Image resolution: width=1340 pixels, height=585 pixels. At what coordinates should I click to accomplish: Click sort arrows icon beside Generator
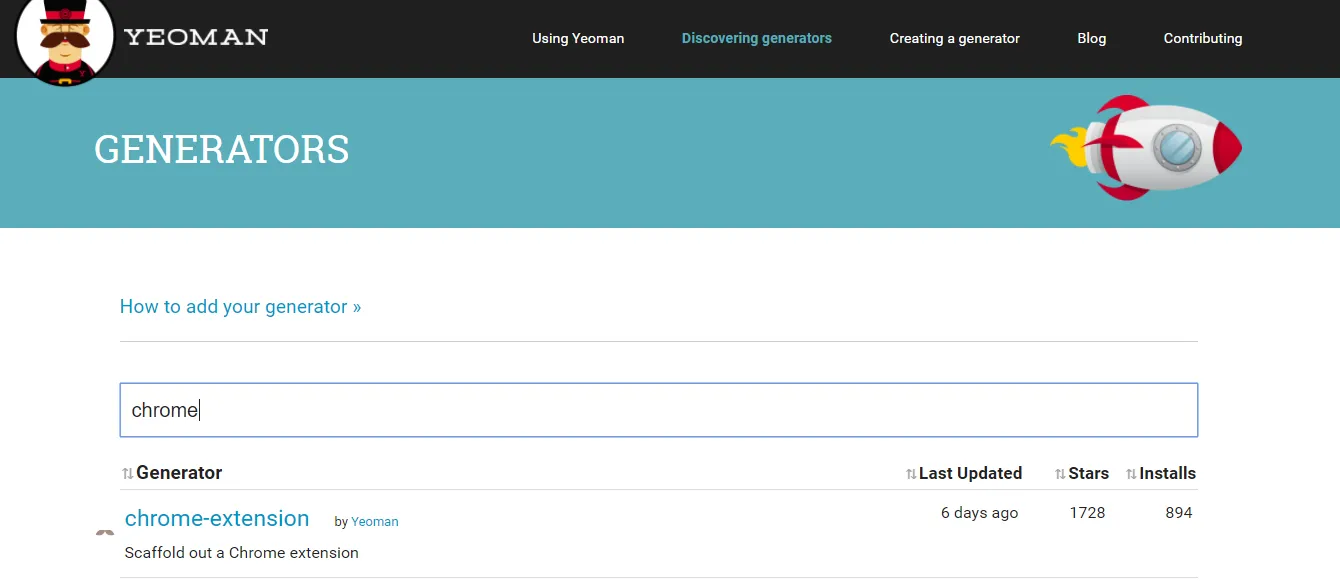click(x=128, y=474)
